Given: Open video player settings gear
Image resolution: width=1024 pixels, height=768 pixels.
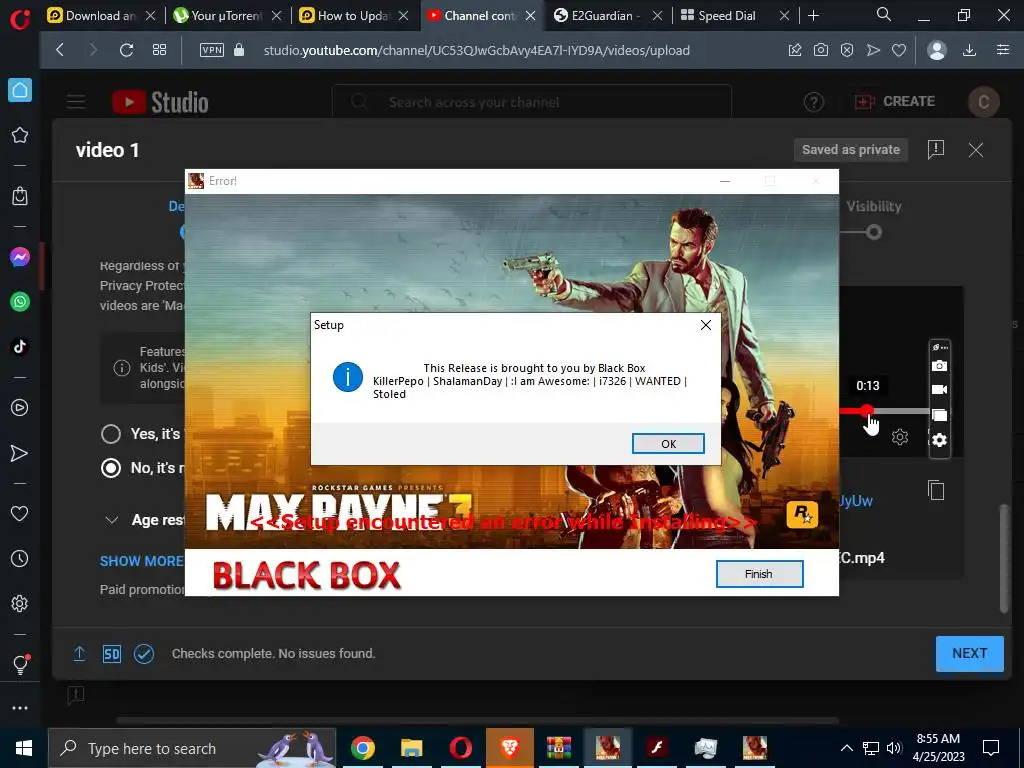Looking at the screenshot, I should coord(900,437).
